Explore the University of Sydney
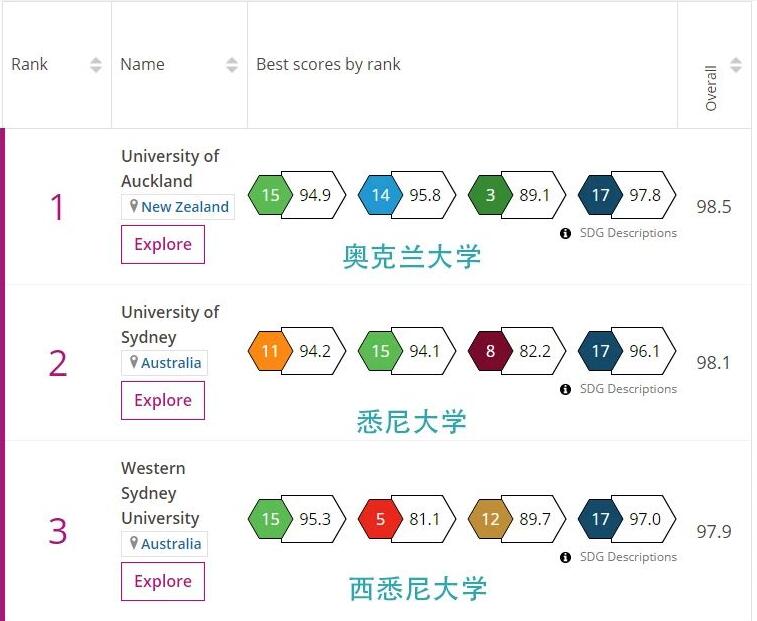 coord(163,400)
